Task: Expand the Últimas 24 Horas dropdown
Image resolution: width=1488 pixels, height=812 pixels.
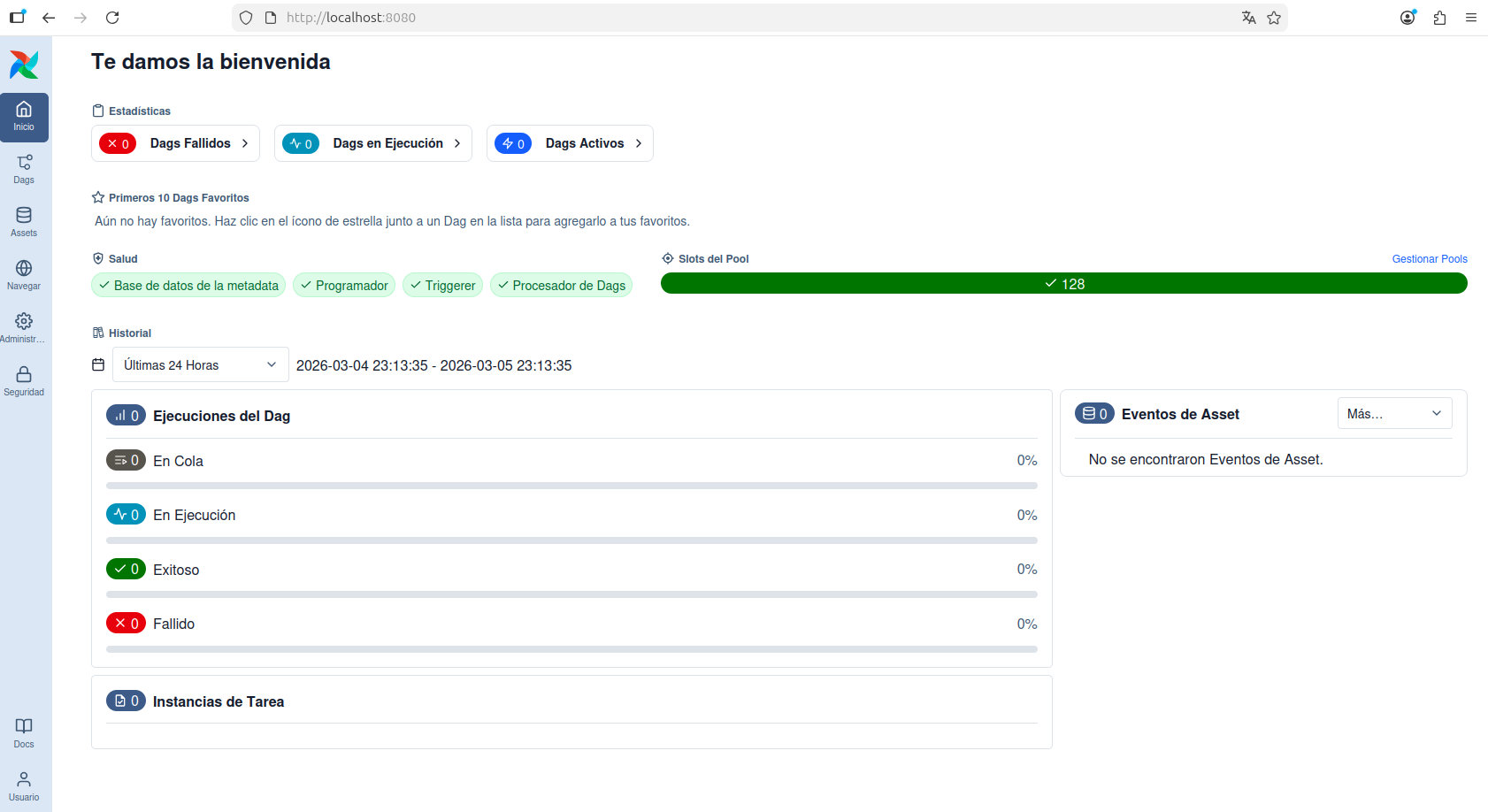Action: point(200,365)
